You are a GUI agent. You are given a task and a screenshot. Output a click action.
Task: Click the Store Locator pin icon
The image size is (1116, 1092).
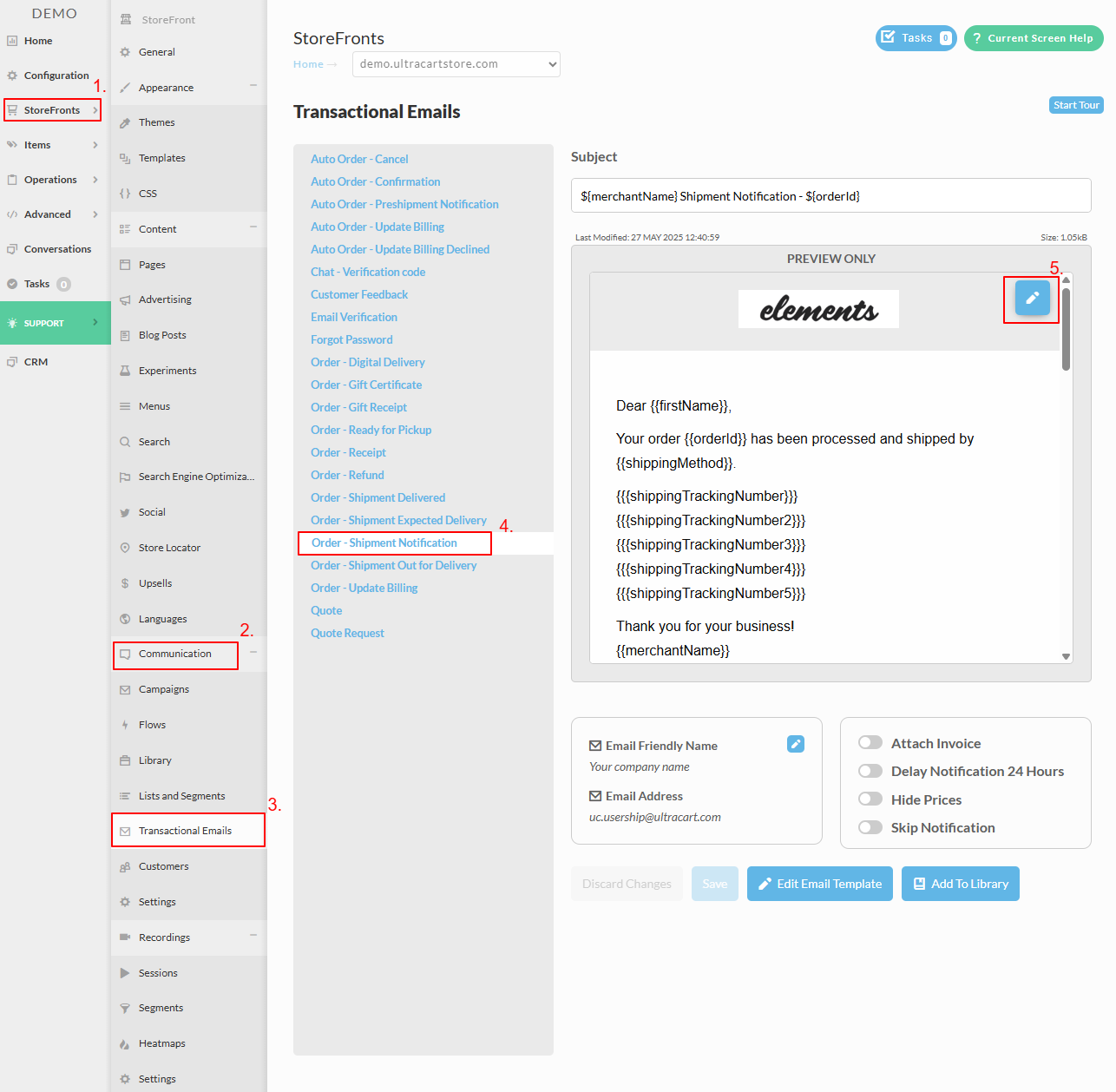(125, 548)
